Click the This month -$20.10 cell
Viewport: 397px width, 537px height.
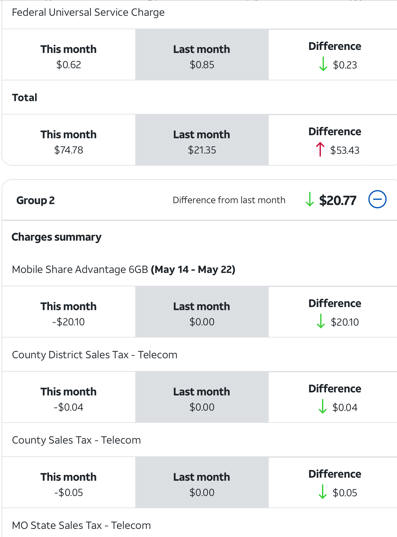[69, 312]
